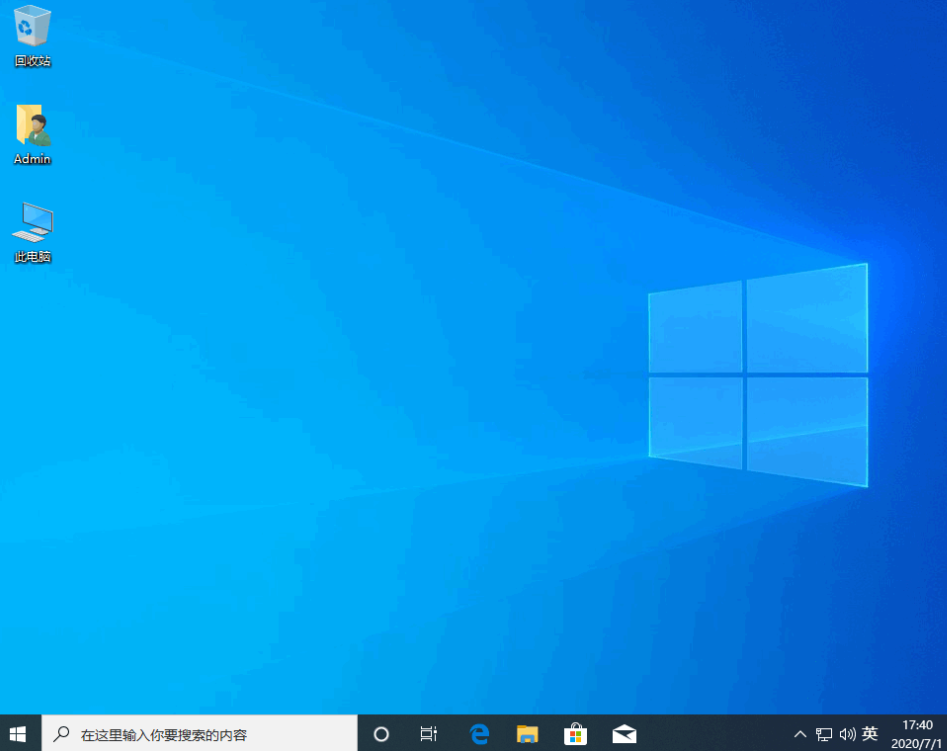
Task: Expand hidden system tray icons
Action: (801, 732)
